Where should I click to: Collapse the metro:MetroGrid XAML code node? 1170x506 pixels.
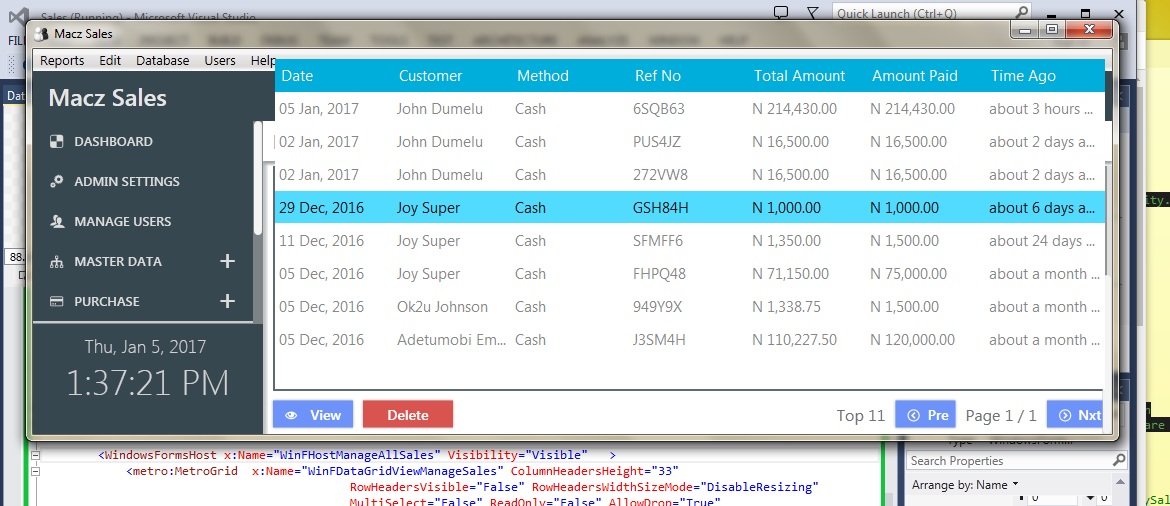[35, 472]
